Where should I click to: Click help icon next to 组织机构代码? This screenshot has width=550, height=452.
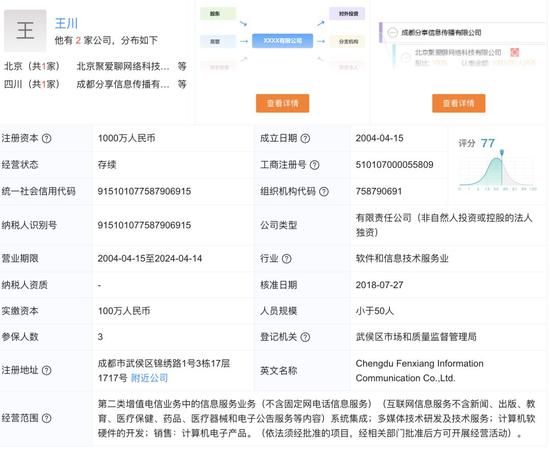coord(324,191)
